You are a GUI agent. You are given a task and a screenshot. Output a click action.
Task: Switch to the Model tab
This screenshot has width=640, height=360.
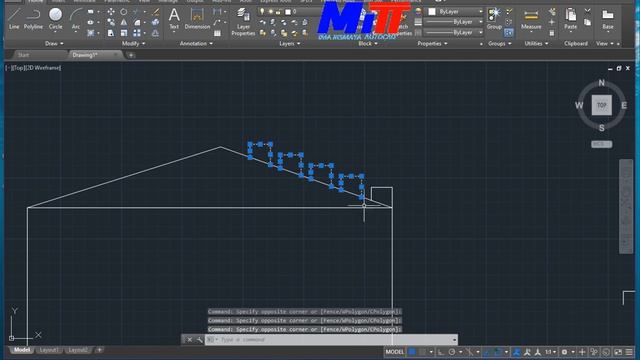pos(22,350)
